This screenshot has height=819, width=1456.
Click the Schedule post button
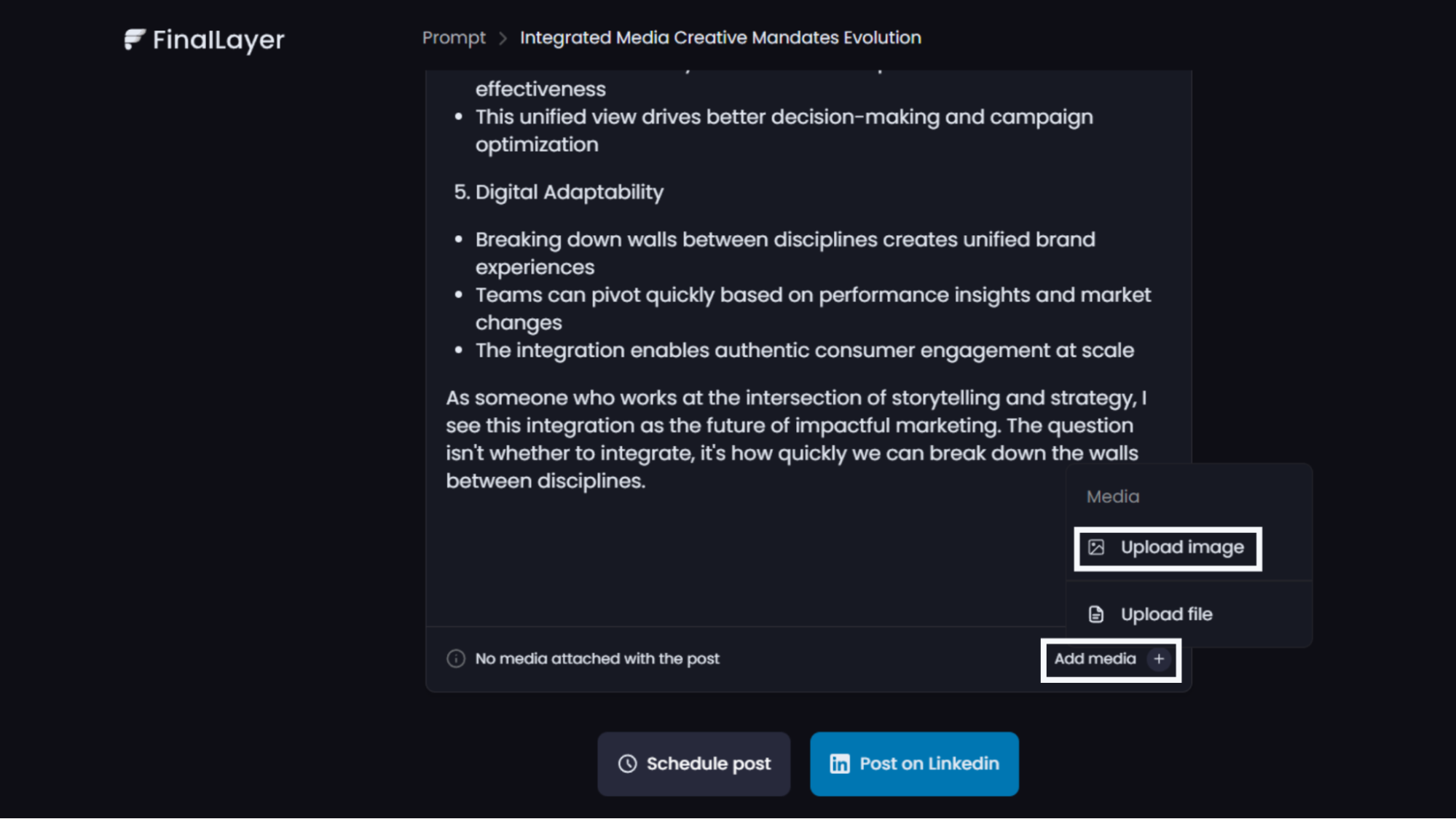coord(693,764)
